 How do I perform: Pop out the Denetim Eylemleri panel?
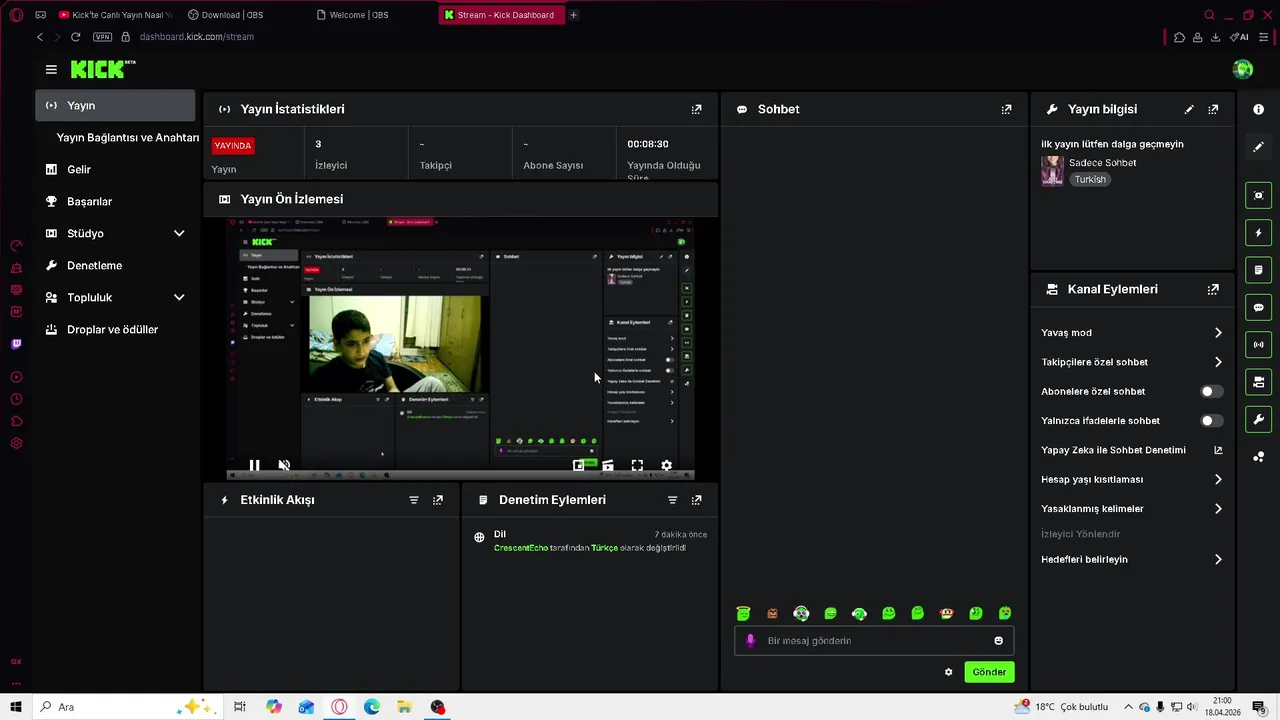(x=697, y=500)
